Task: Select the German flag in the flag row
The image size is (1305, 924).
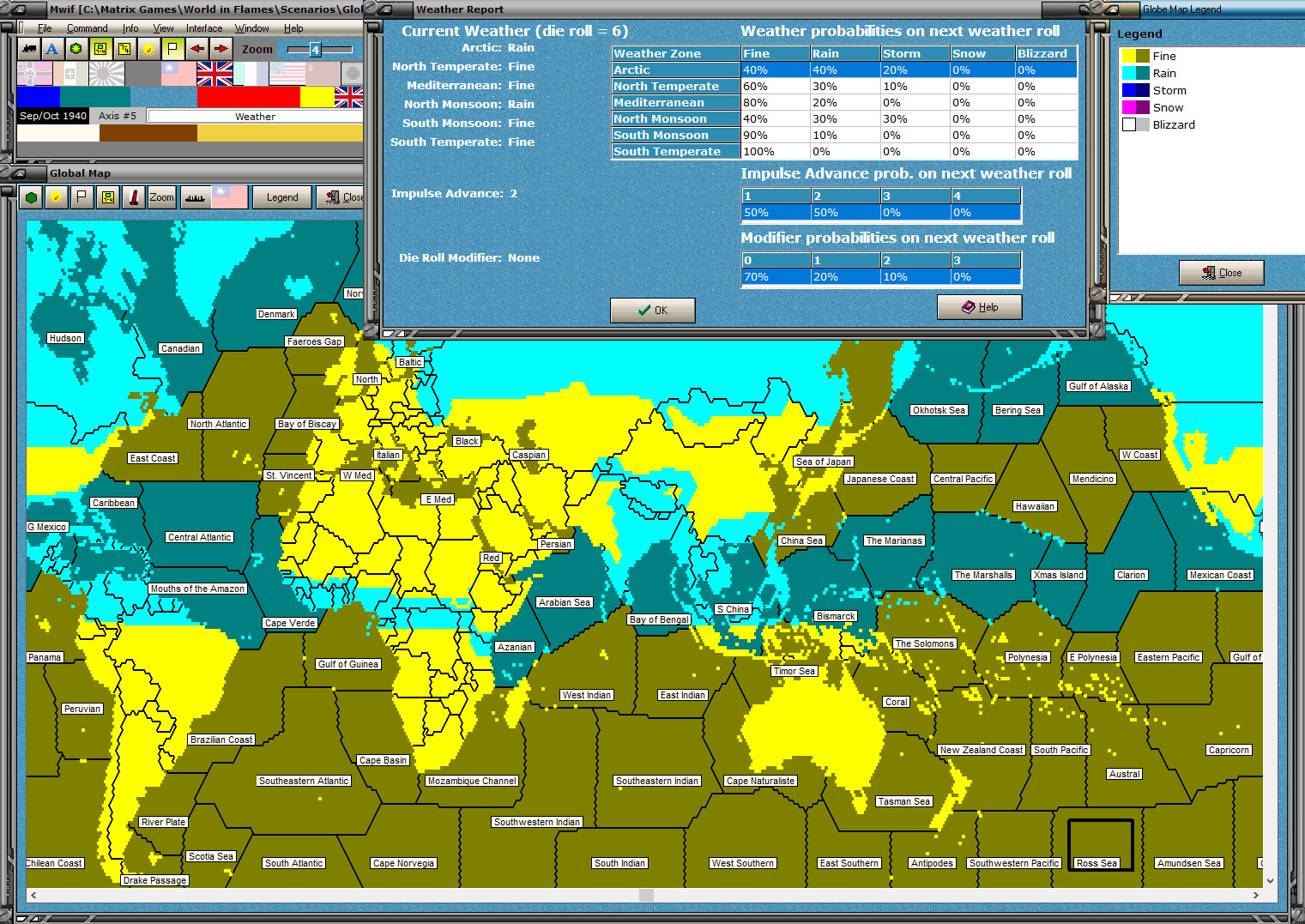Action: pyautogui.click(x=34, y=74)
